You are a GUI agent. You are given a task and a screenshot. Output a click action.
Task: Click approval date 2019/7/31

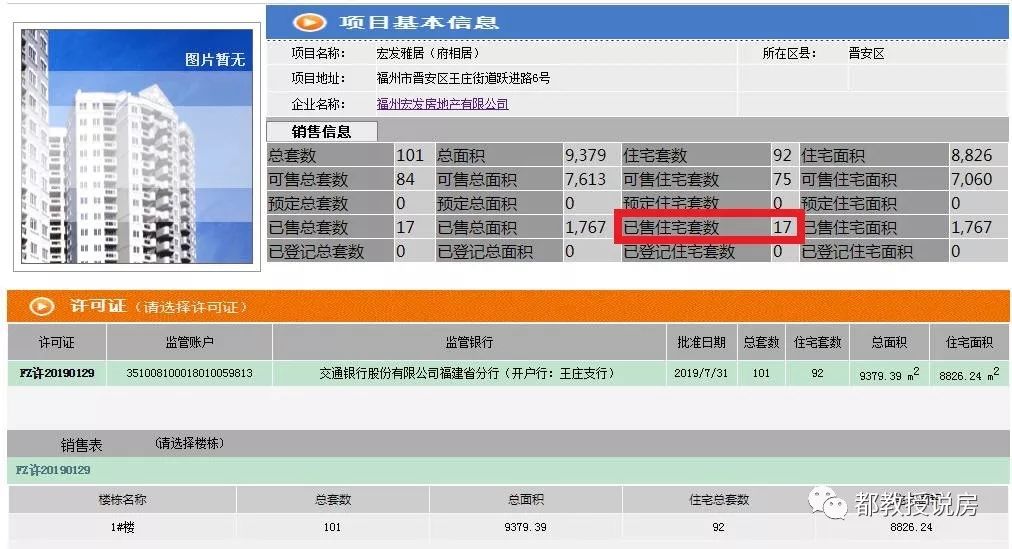[700, 373]
